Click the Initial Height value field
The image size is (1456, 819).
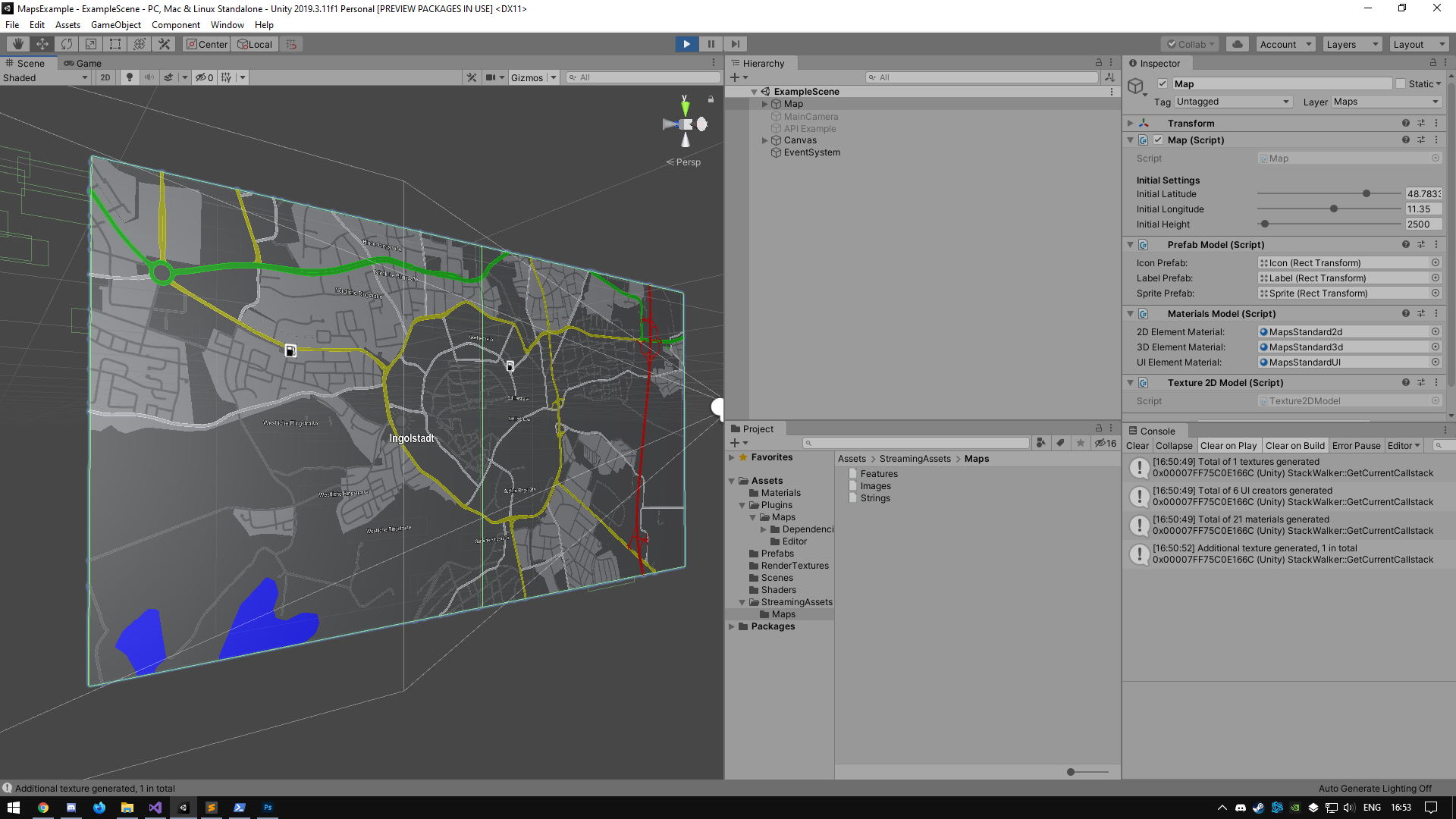(1423, 224)
